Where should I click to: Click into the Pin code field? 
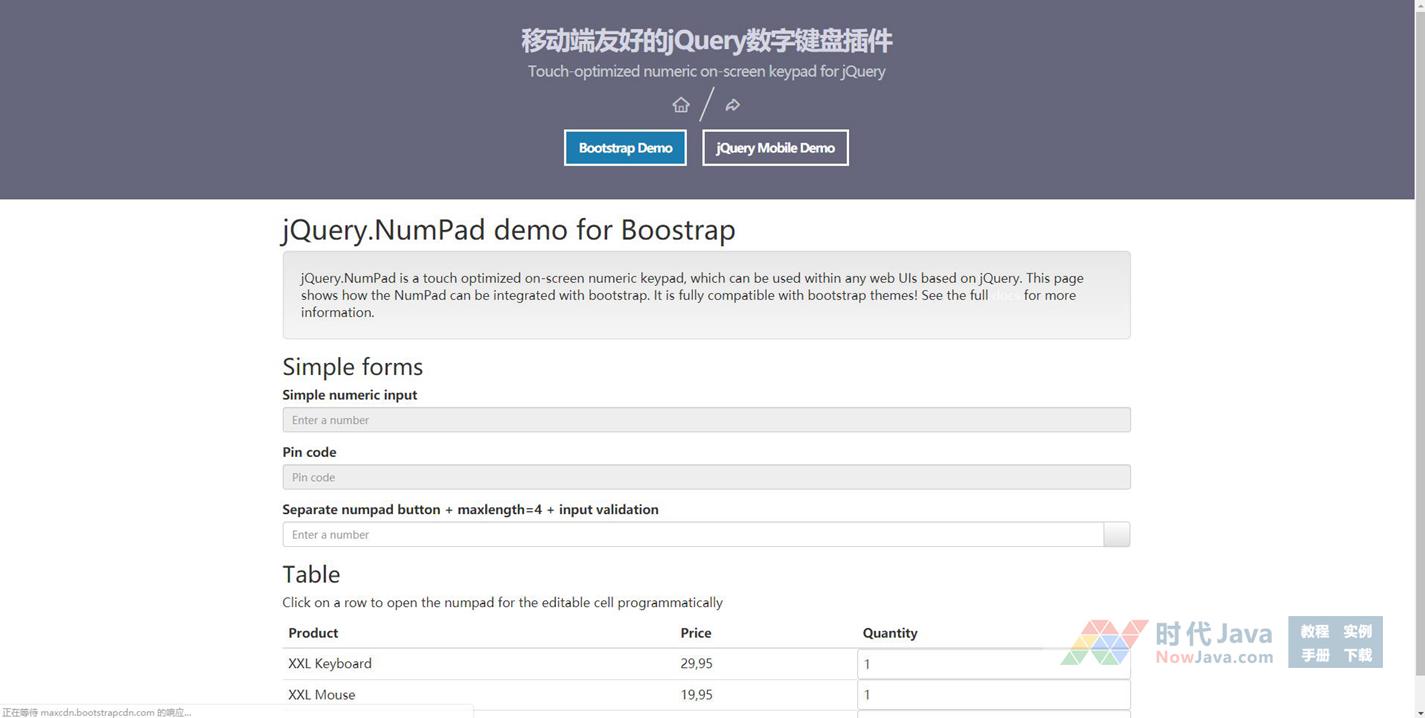click(x=706, y=477)
